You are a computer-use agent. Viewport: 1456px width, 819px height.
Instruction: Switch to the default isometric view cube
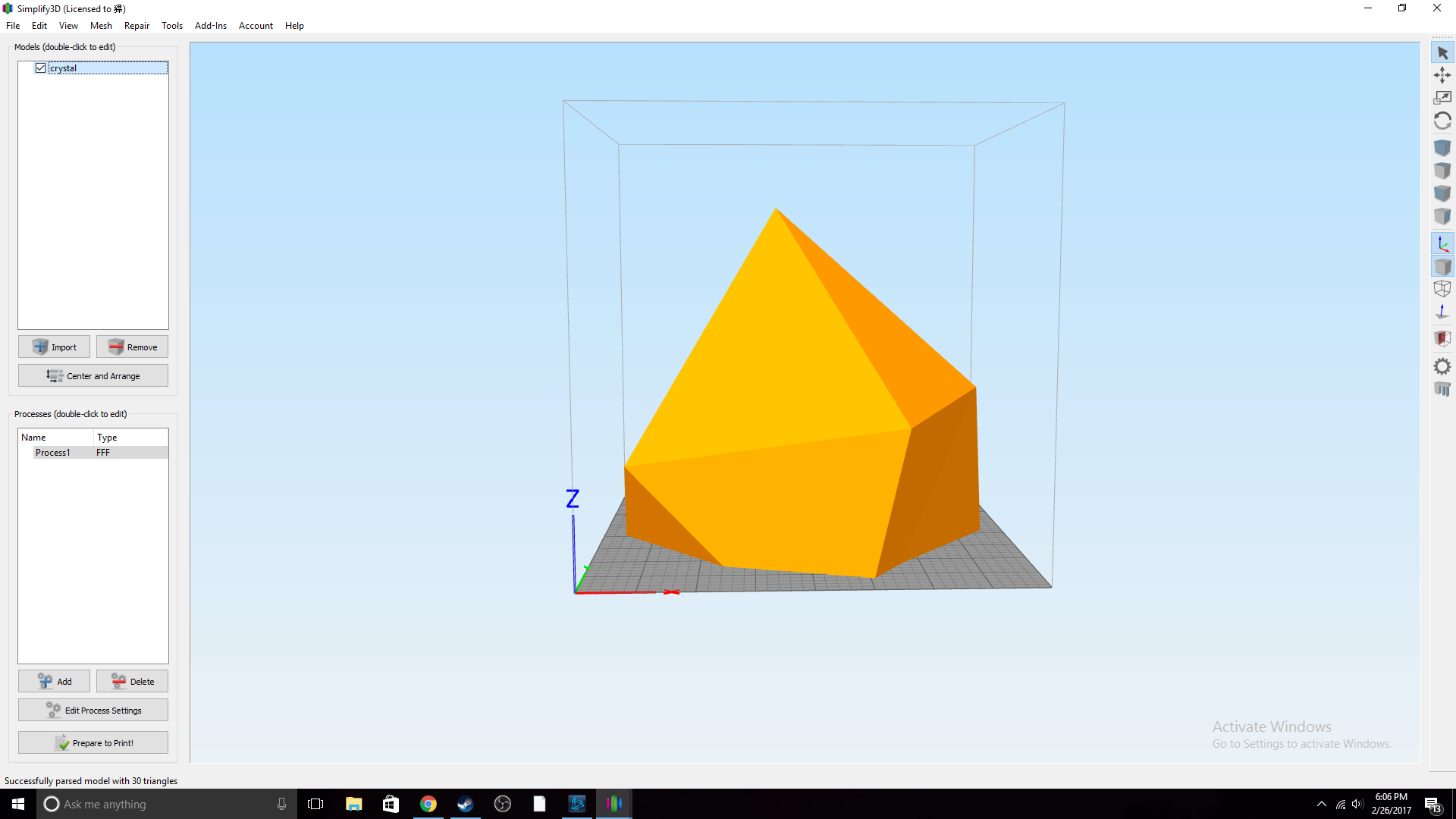[1442, 148]
